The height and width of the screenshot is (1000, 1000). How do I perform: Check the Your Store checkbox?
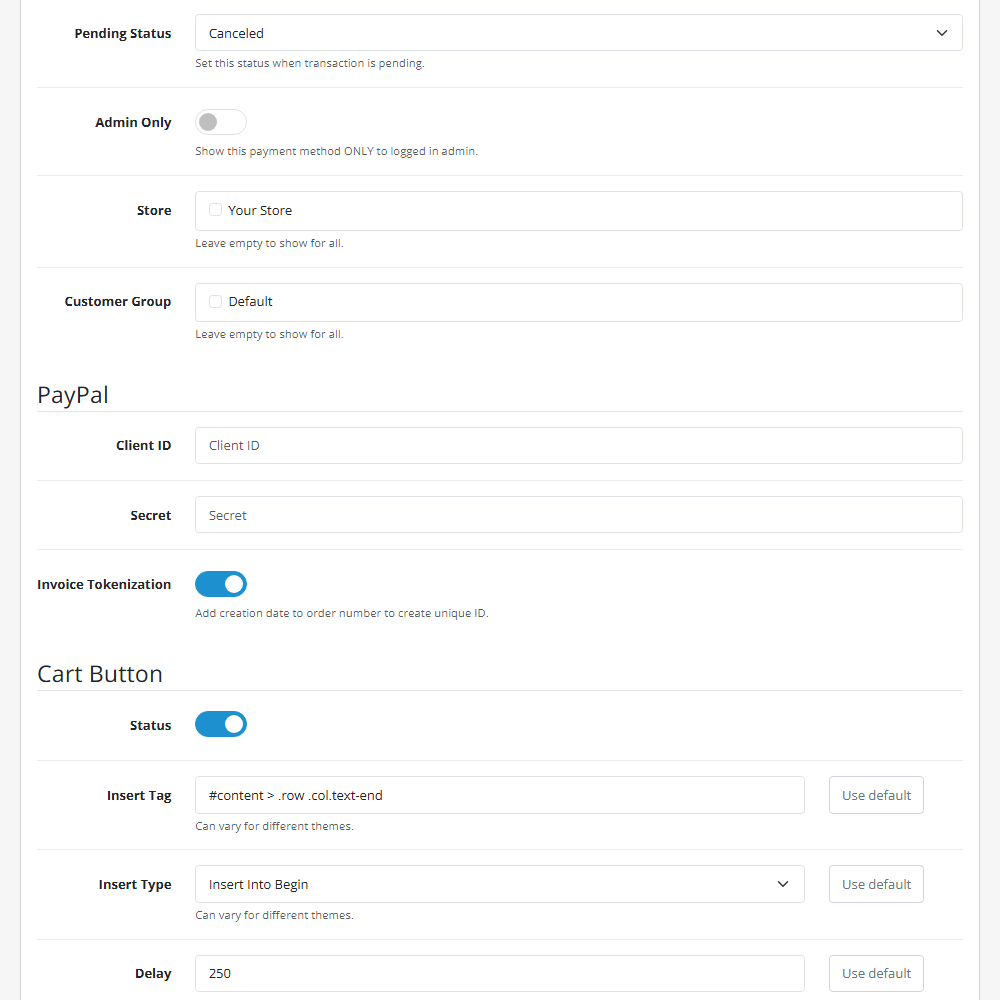coord(215,210)
